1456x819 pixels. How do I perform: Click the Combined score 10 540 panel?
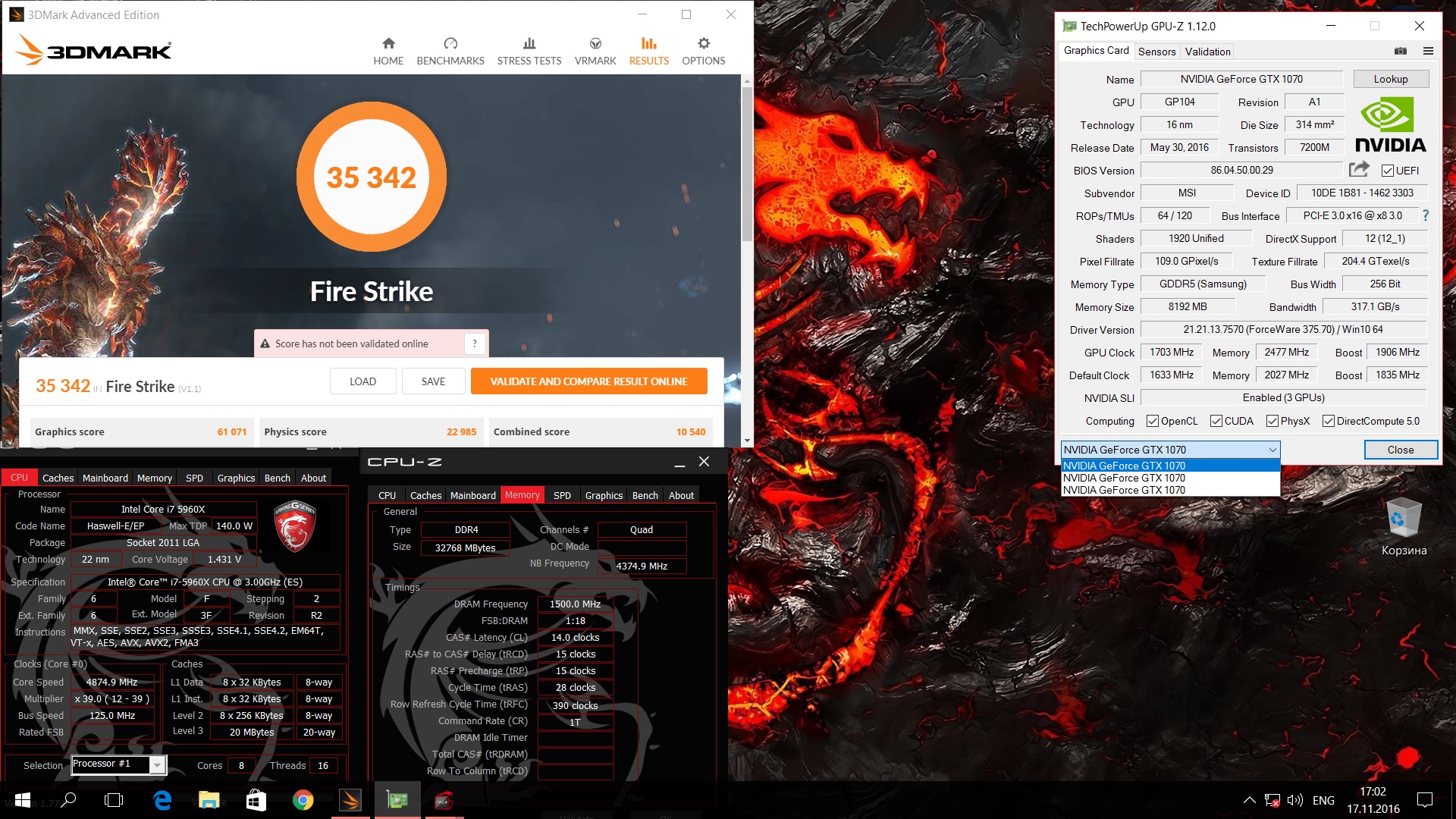tap(600, 431)
